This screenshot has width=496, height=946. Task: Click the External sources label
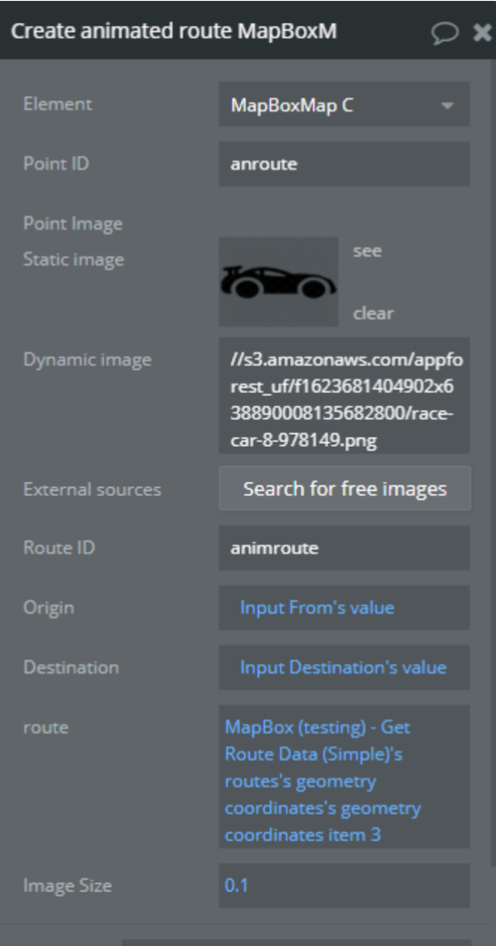pyautogui.click(x=92, y=489)
